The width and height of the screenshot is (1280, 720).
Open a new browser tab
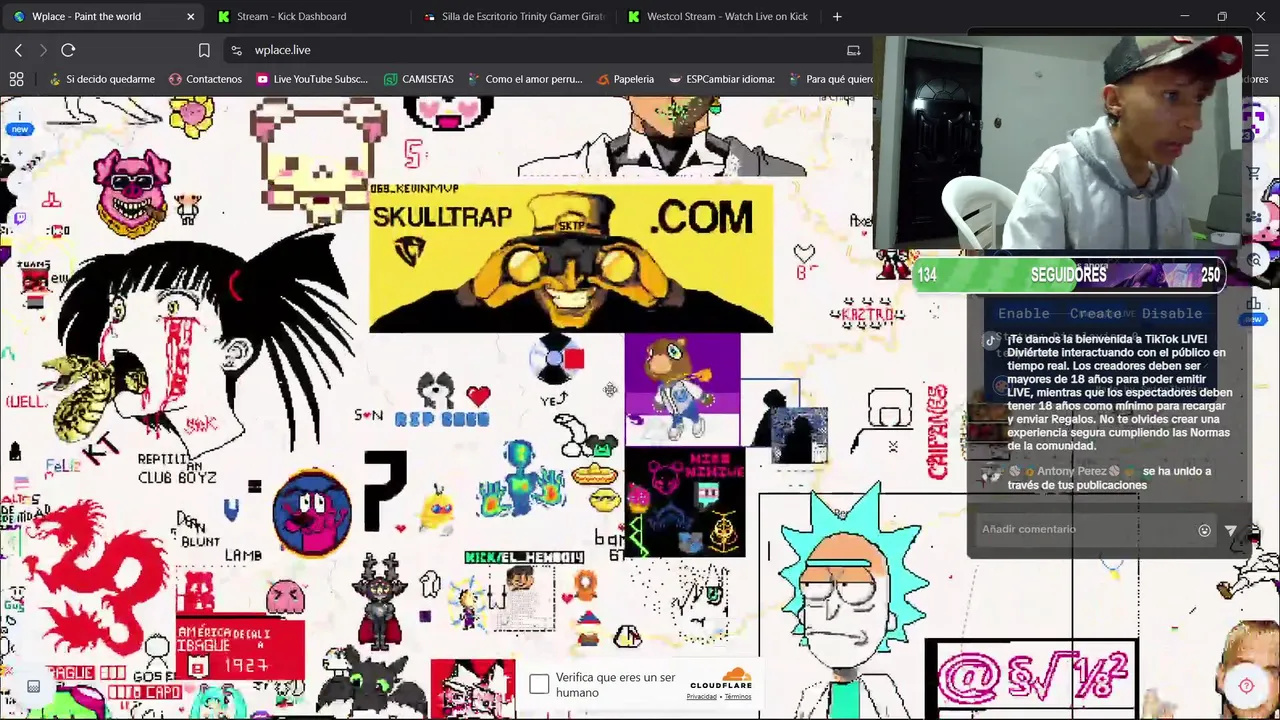point(837,16)
